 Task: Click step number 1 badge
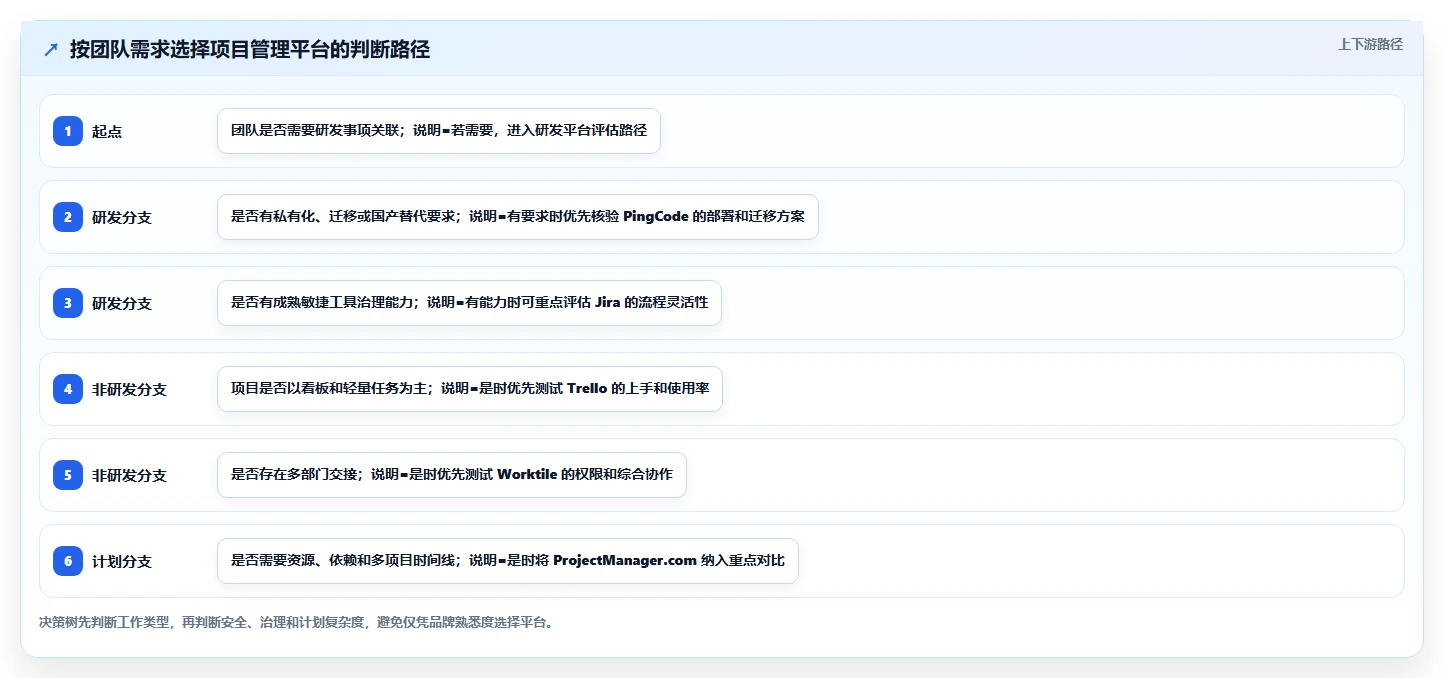(x=68, y=131)
